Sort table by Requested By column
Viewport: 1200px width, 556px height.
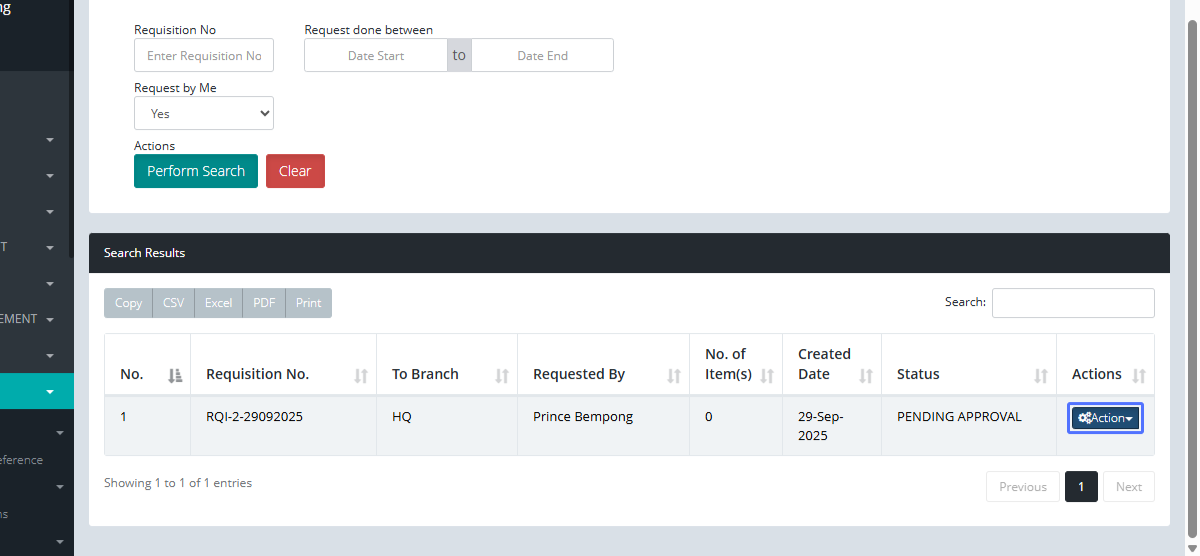coord(674,376)
